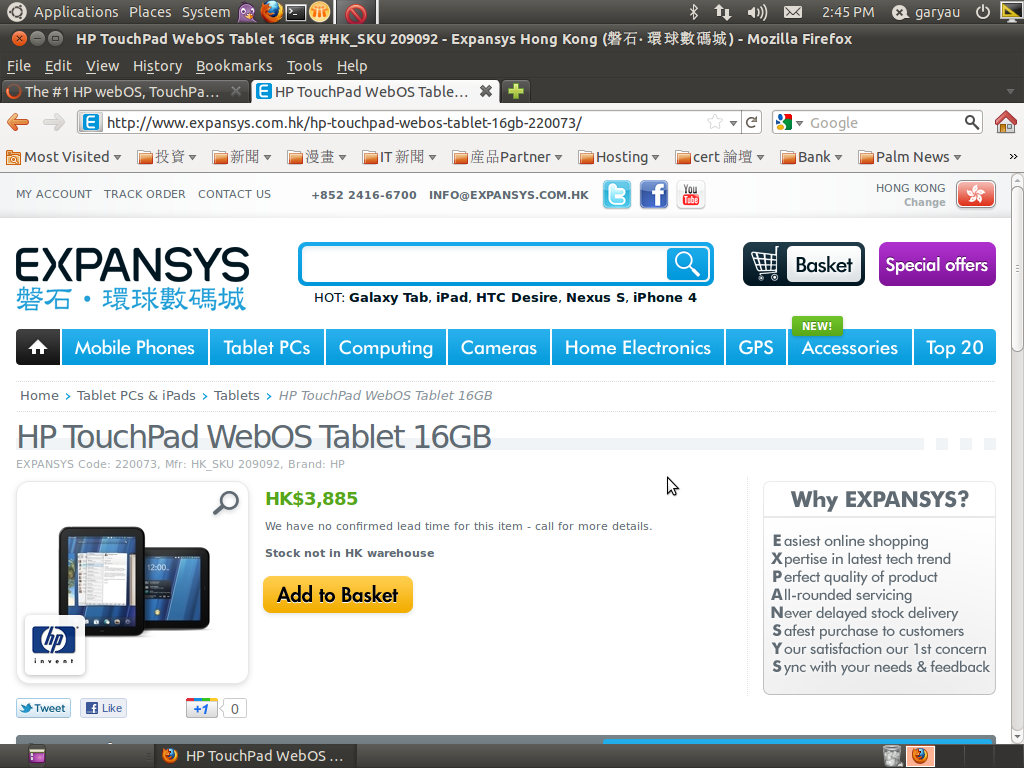
Task: Open the Bookmarks menu
Action: pos(234,66)
